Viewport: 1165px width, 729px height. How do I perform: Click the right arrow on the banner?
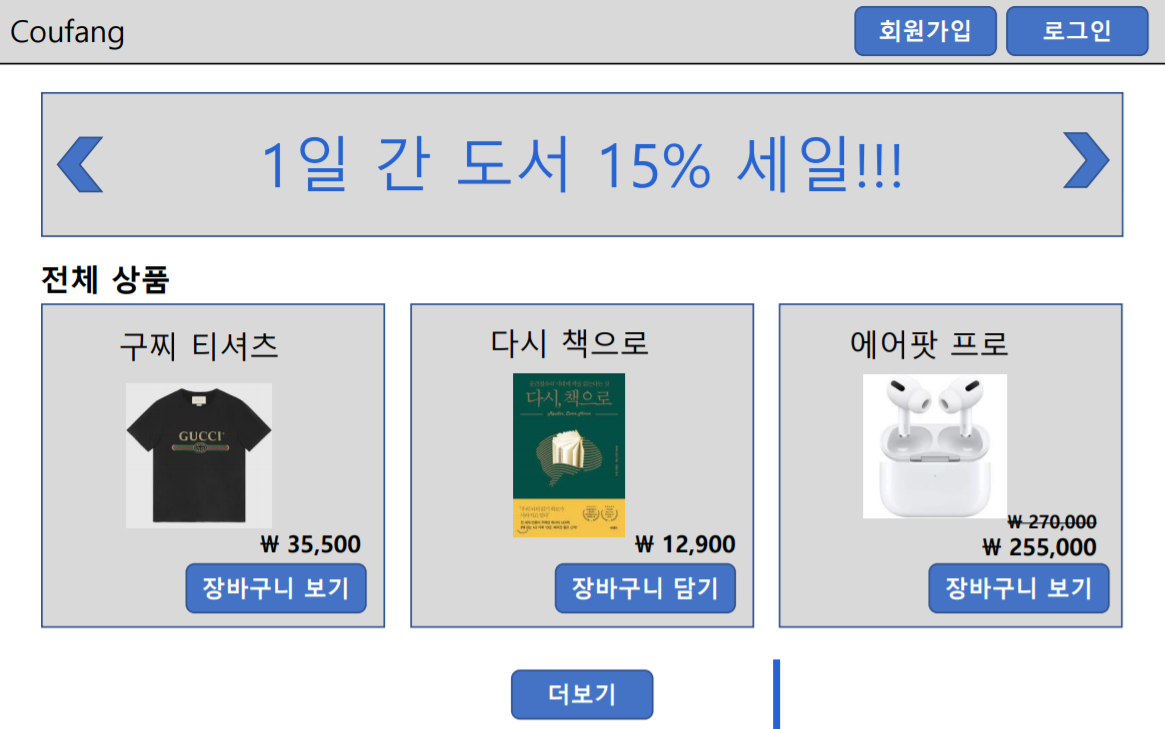(1086, 160)
